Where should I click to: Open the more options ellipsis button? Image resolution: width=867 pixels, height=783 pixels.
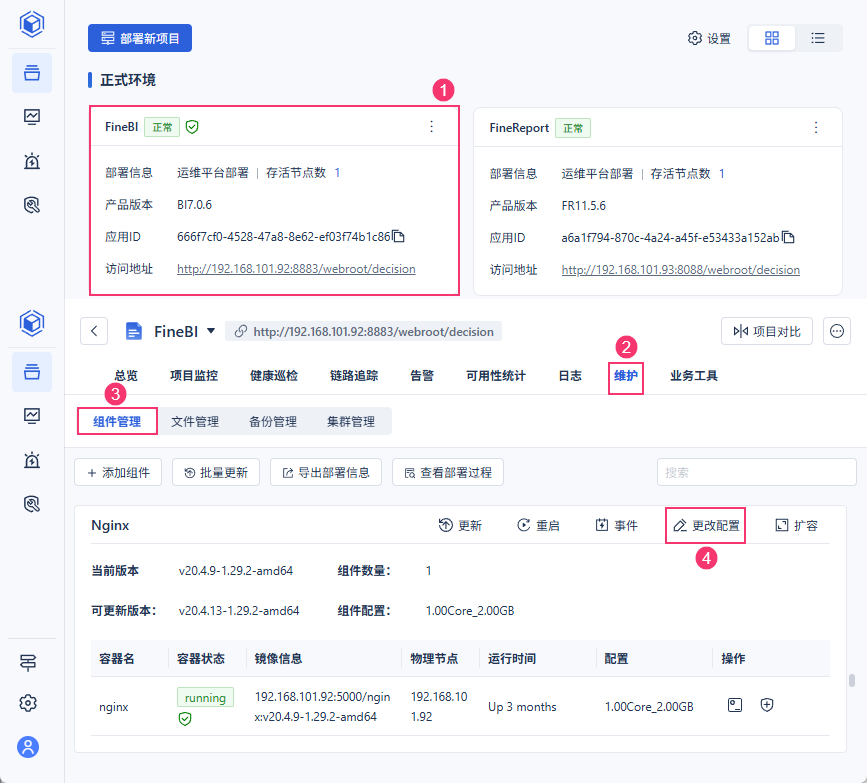tap(837, 331)
